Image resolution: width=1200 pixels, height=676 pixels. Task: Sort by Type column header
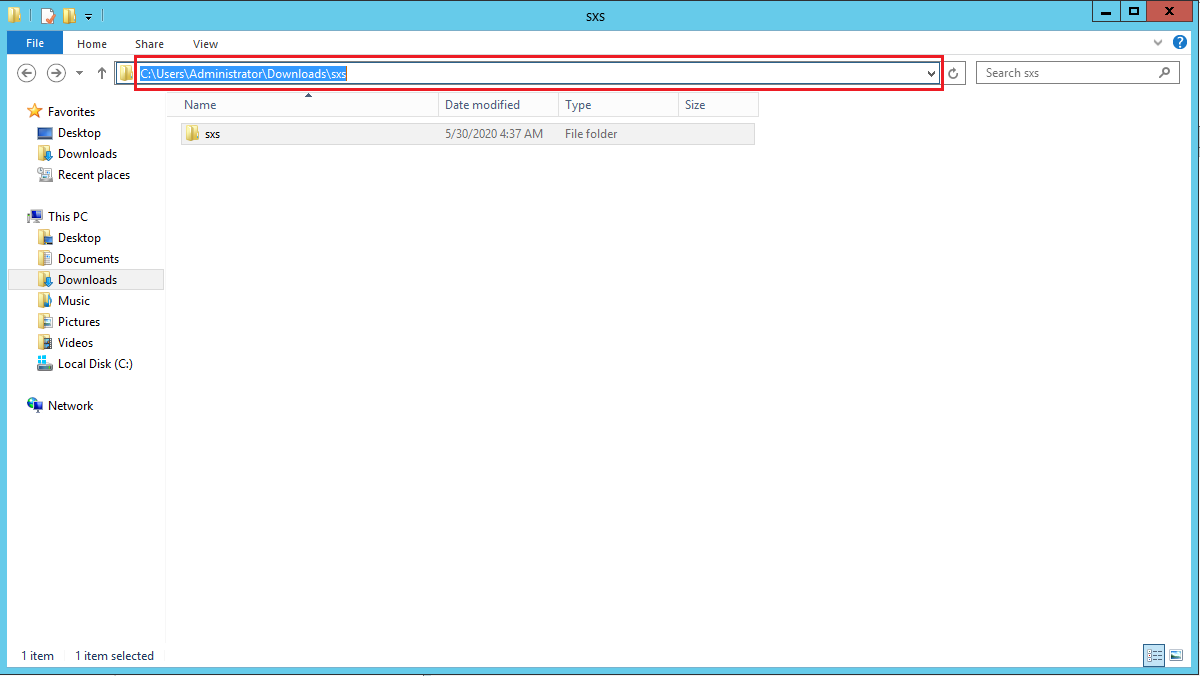619,105
